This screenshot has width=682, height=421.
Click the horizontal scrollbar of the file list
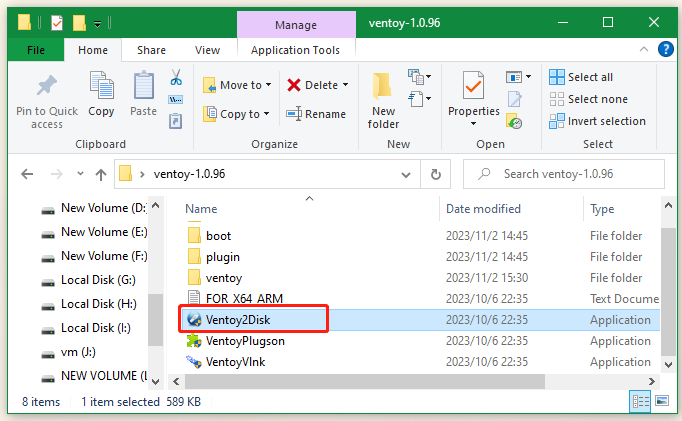(364, 381)
